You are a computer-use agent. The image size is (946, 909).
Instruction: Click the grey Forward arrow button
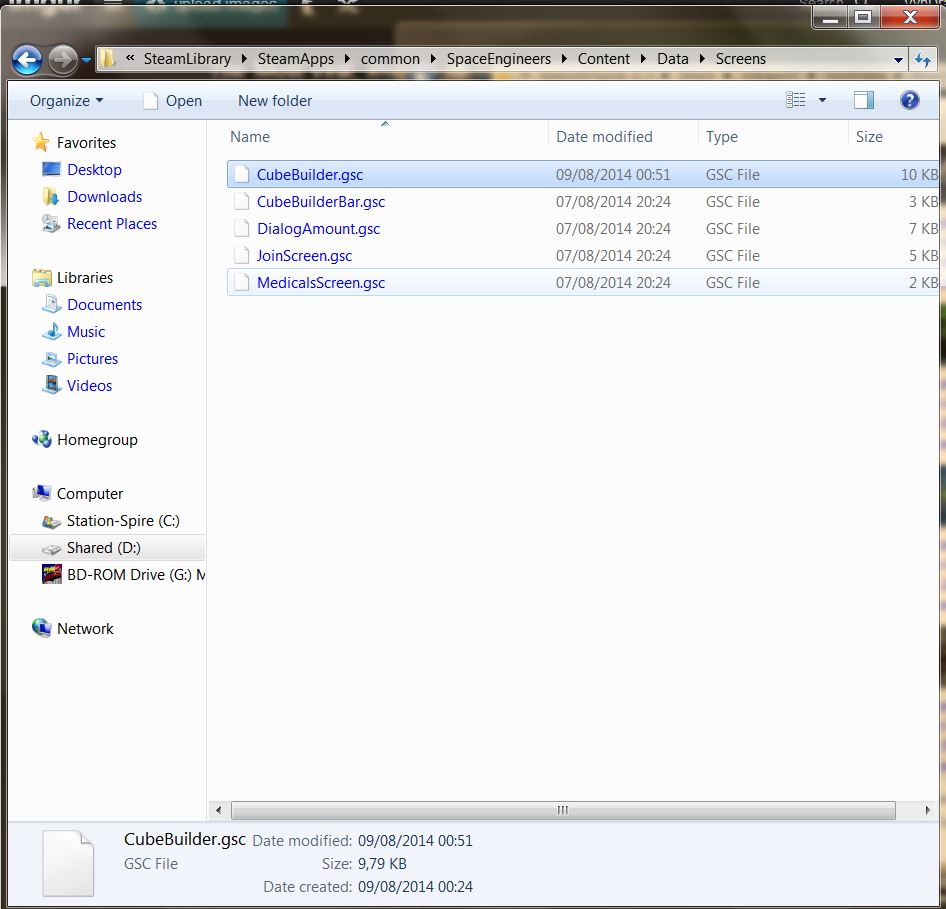pos(63,60)
